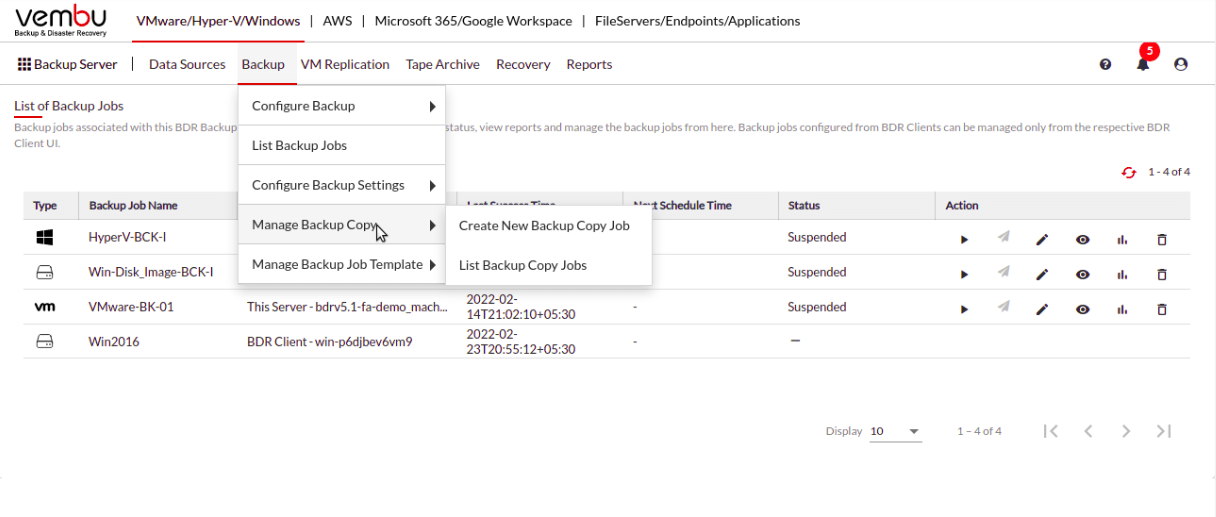Click the Action column header
This screenshot has width=1216, height=517.
coord(962,205)
